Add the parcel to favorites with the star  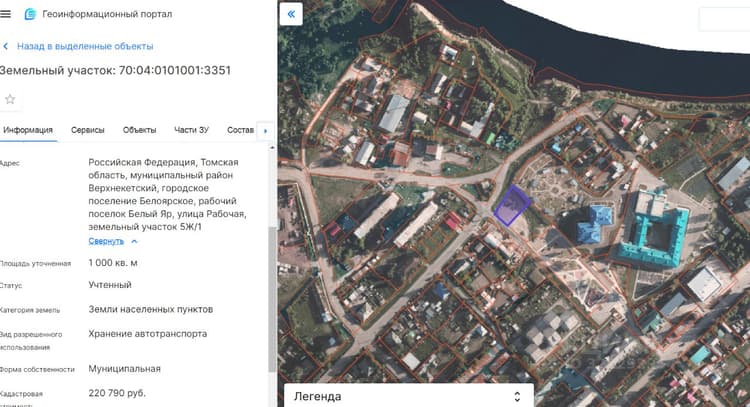click(10, 99)
